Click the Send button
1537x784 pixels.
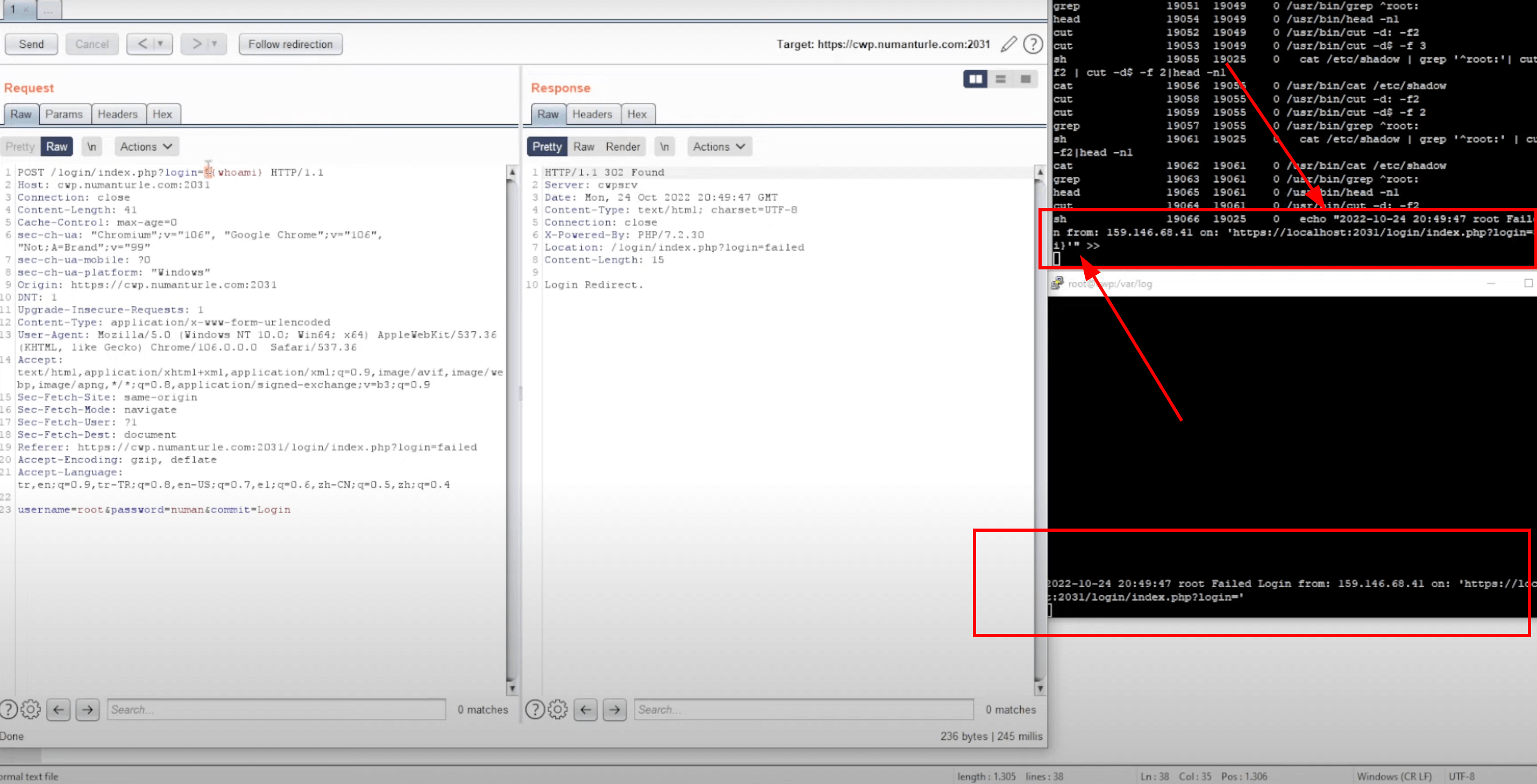31,44
